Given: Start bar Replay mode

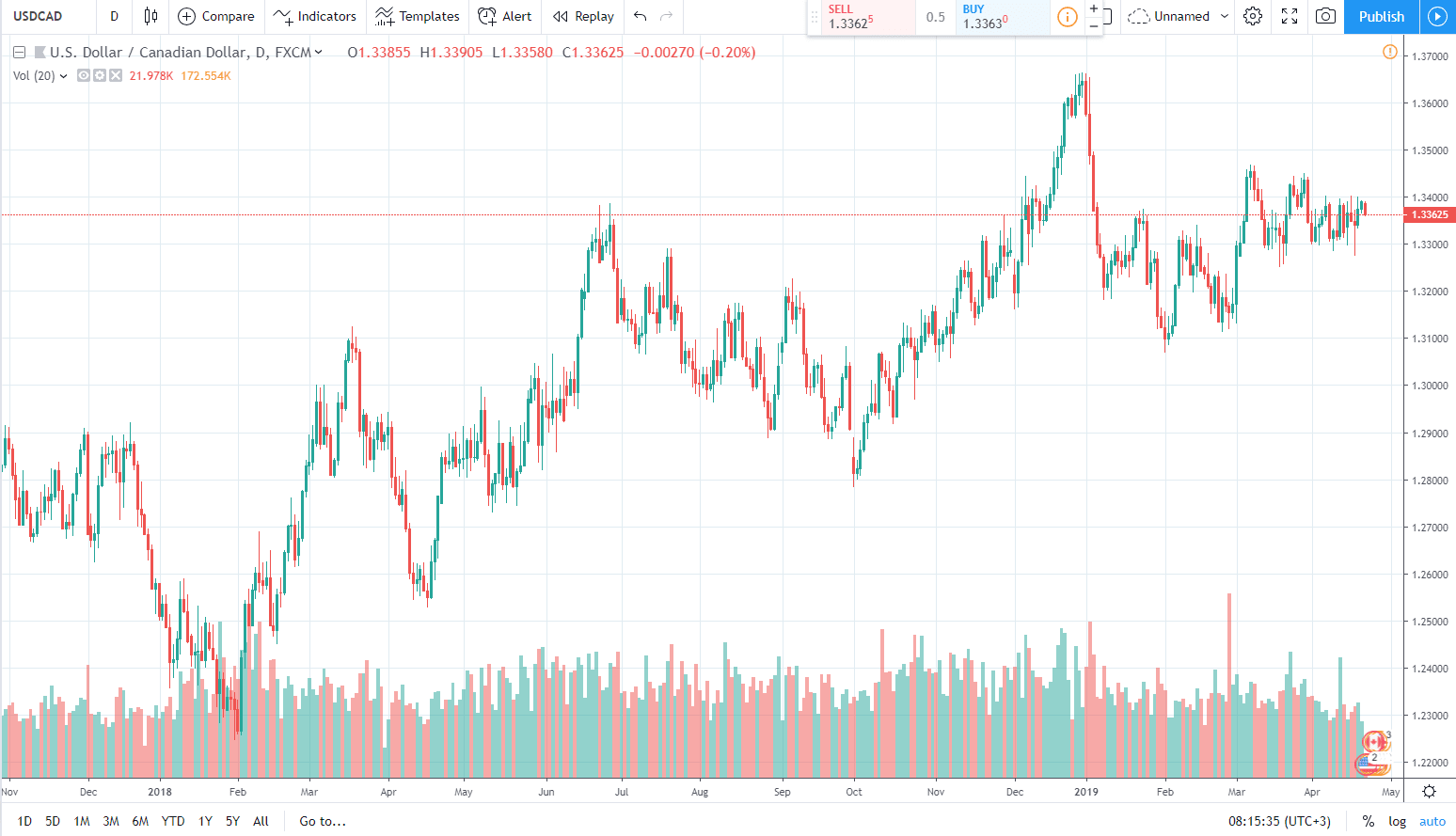Looking at the screenshot, I should coord(584,16).
